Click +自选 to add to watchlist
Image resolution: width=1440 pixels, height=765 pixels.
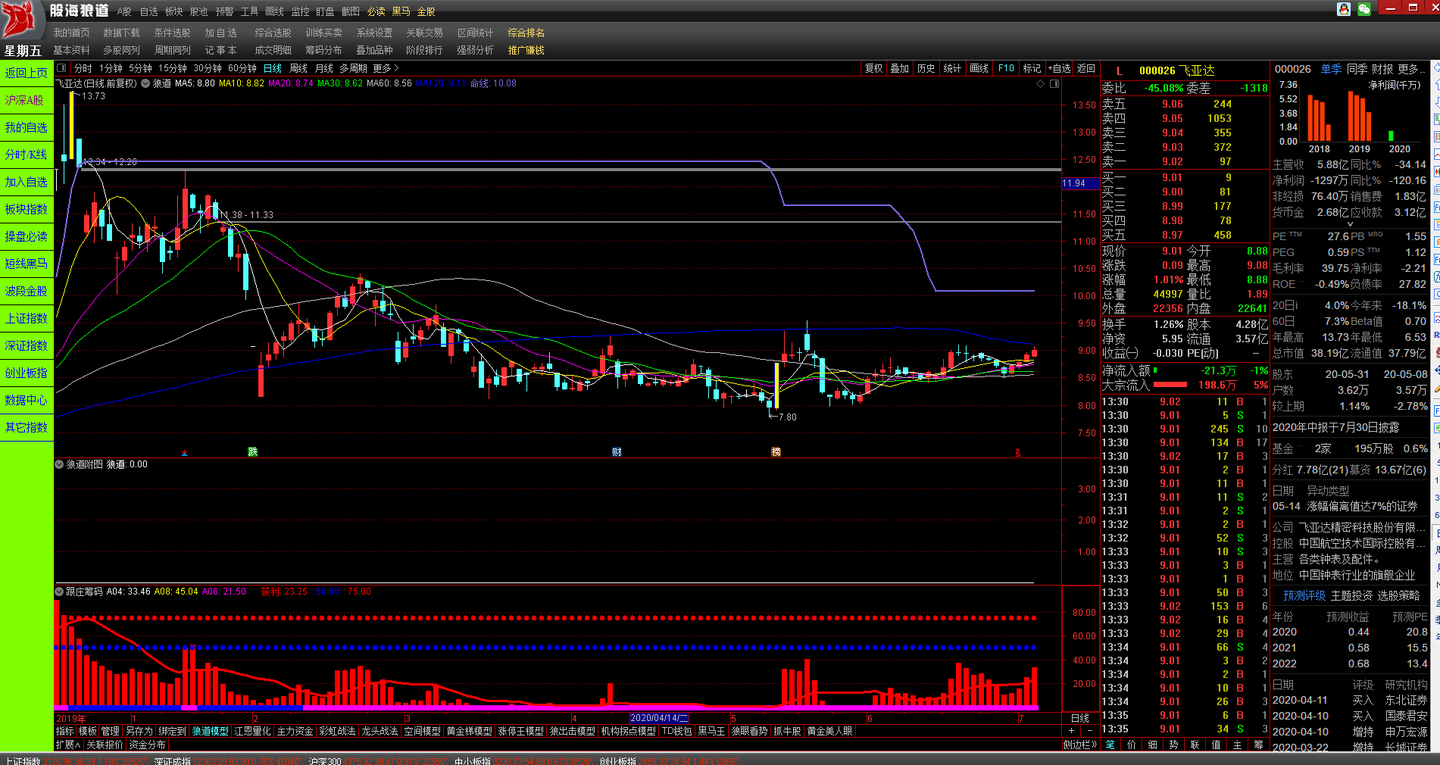point(1059,68)
